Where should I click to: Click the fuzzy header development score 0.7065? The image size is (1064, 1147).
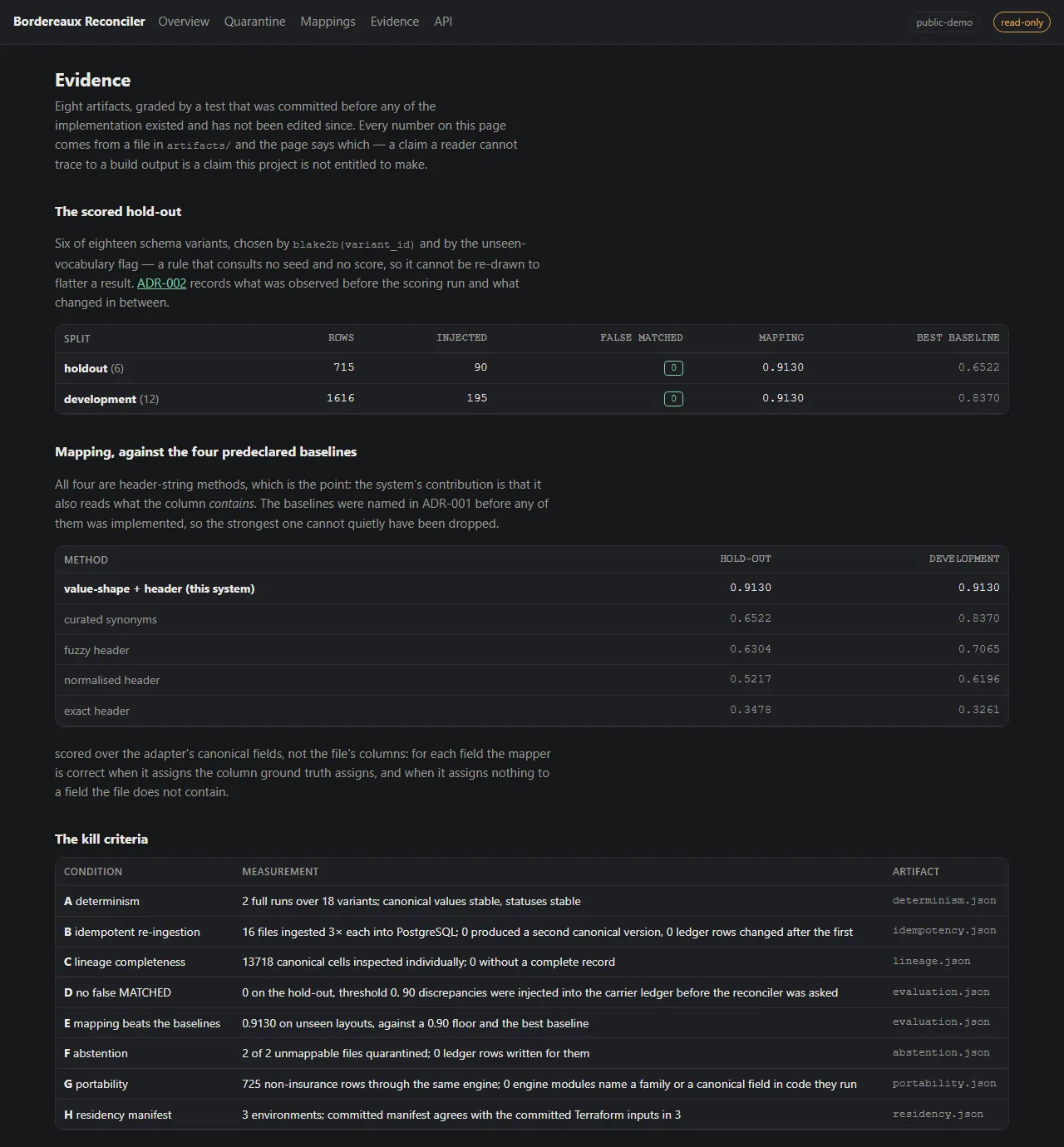(978, 649)
